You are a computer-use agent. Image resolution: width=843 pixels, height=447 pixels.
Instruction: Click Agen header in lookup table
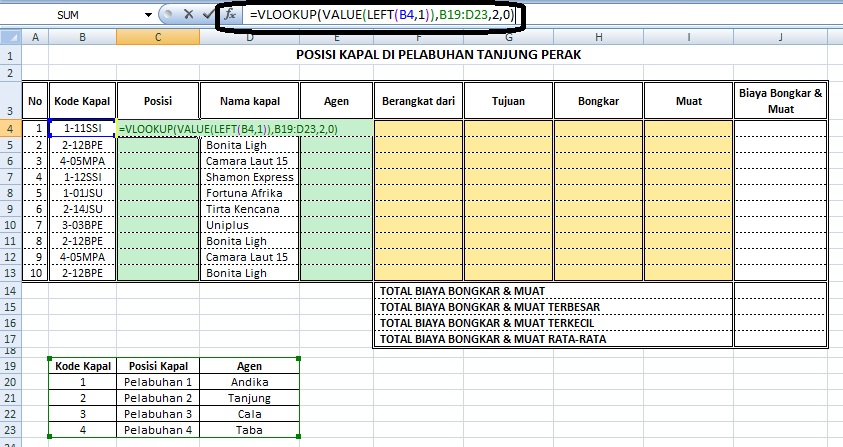click(x=249, y=366)
